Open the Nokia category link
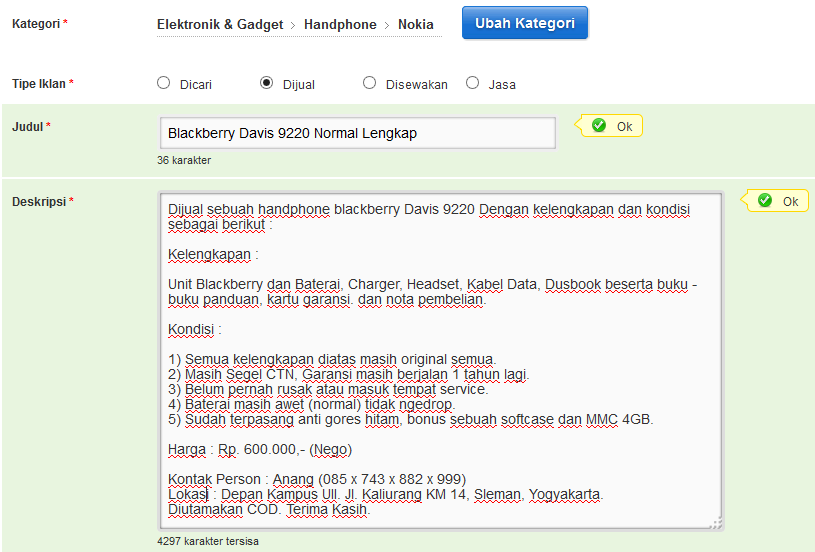The image size is (815, 552). 416,24
